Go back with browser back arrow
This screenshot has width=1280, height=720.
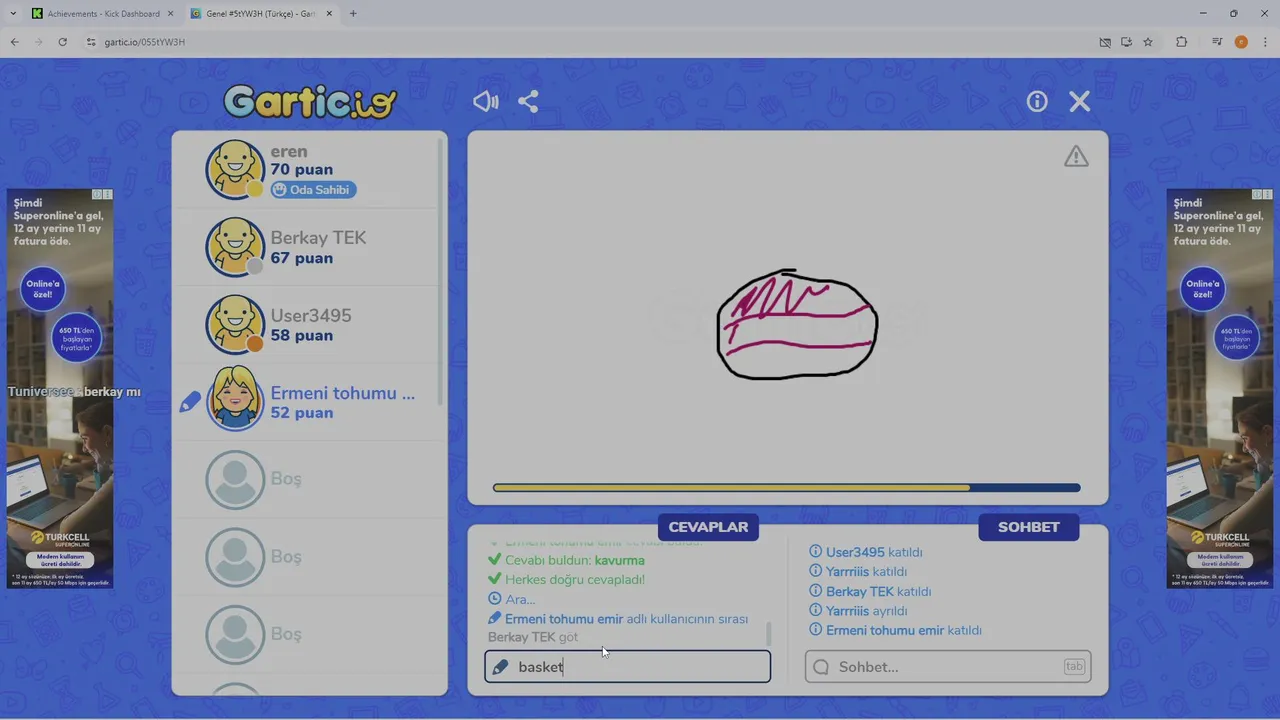(14, 42)
